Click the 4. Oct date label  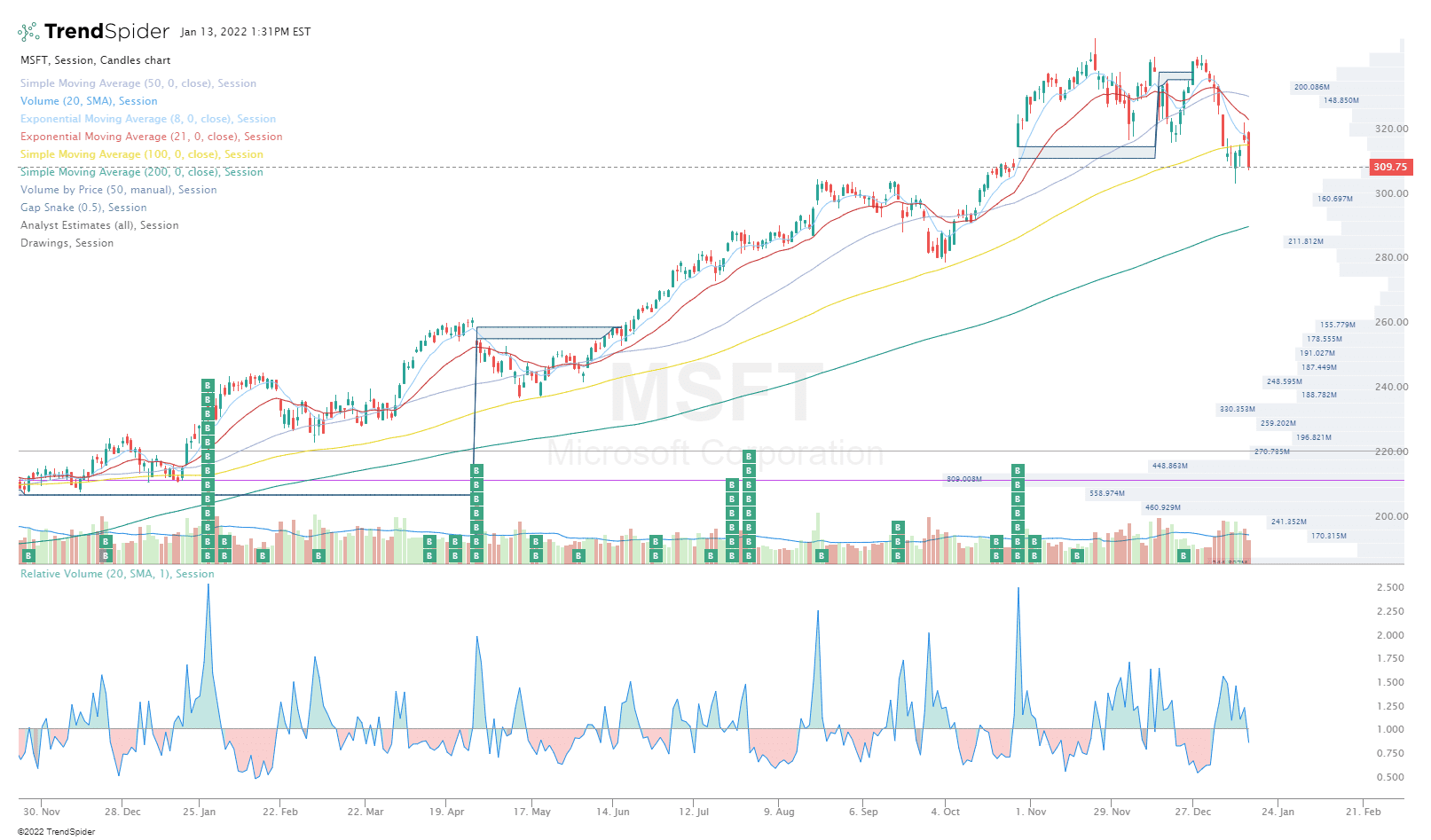coord(946,812)
